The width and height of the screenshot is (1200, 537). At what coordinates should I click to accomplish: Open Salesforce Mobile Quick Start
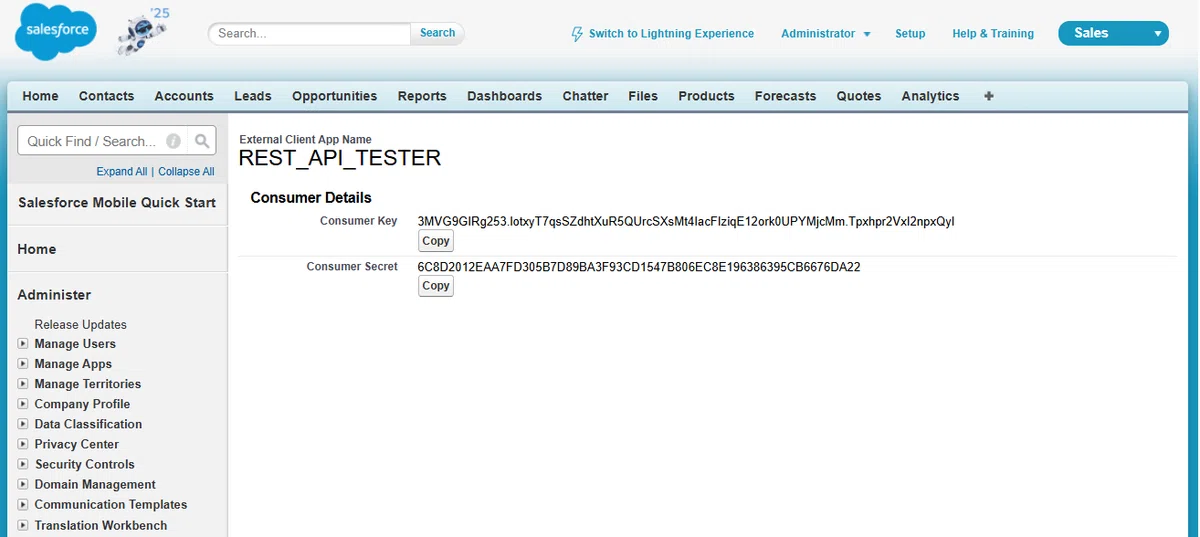(x=117, y=202)
